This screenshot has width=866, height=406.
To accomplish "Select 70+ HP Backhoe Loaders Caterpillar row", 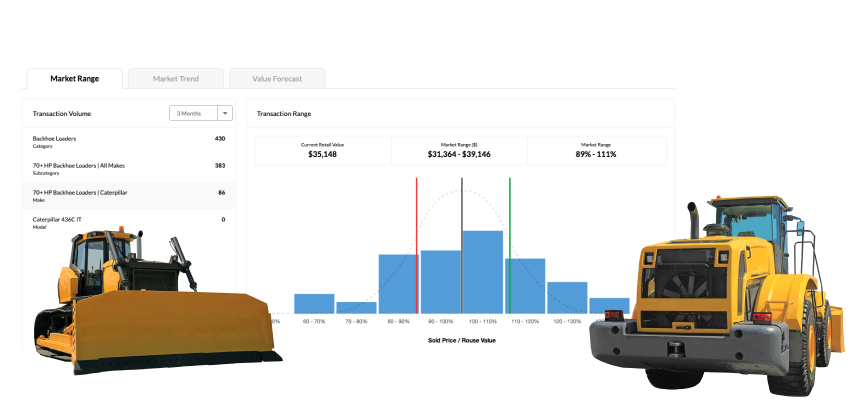I will click(x=129, y=196).
